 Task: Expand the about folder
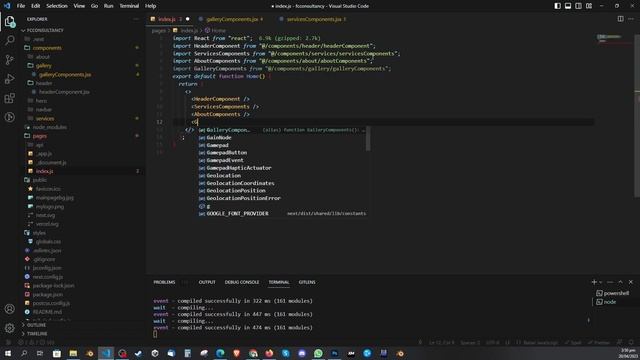(x=42, y=57)
